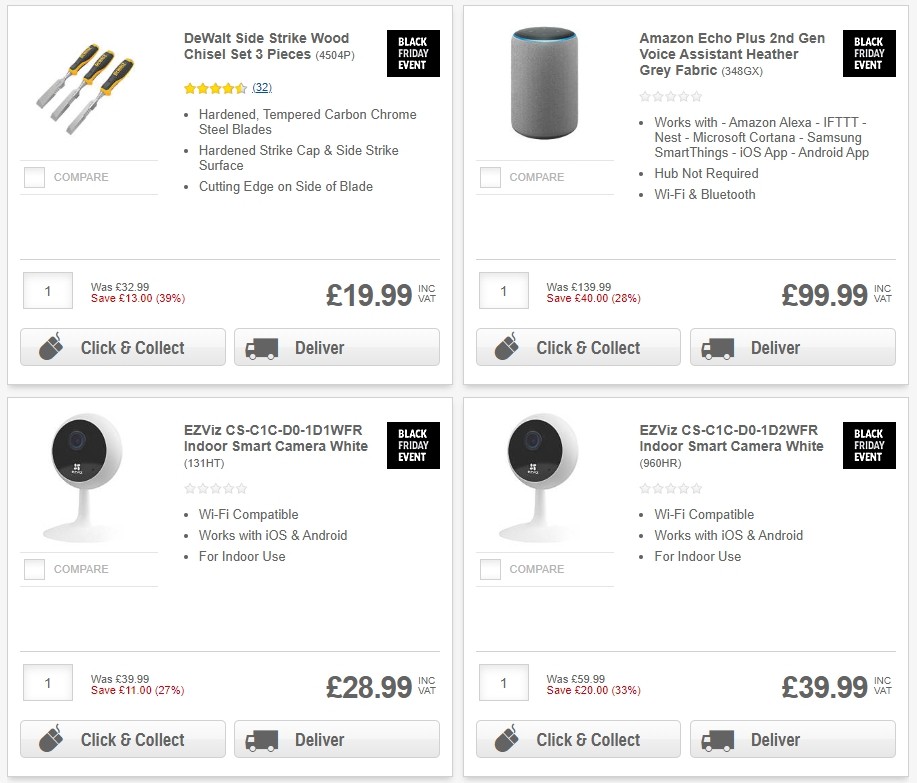Image resolution: width=917 pixels, height=783 pixels.
Task: Click the truck icon on DeWalt's Deliver button
Action: tap(261, 347)
